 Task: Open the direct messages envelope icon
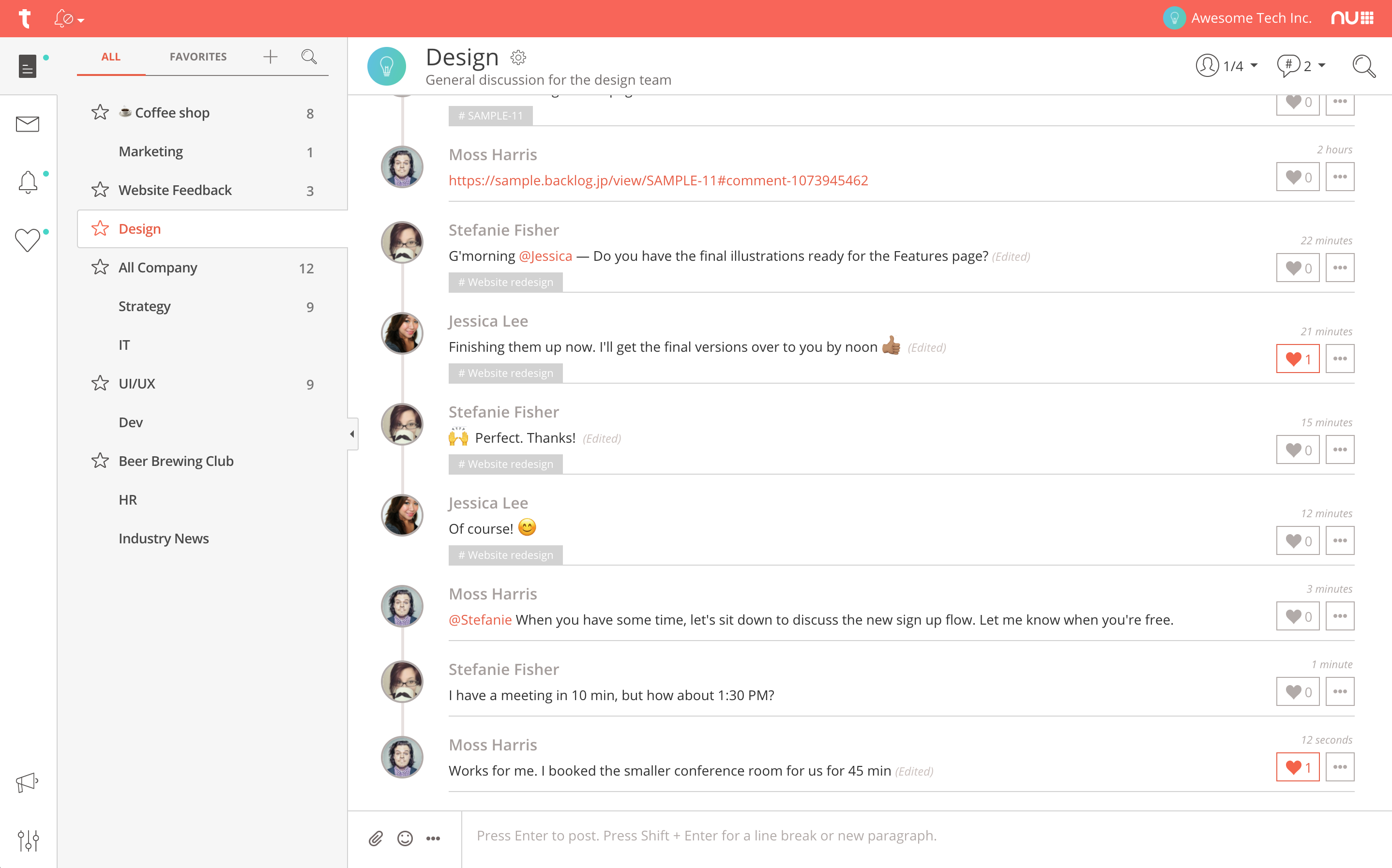pos(27,124)
